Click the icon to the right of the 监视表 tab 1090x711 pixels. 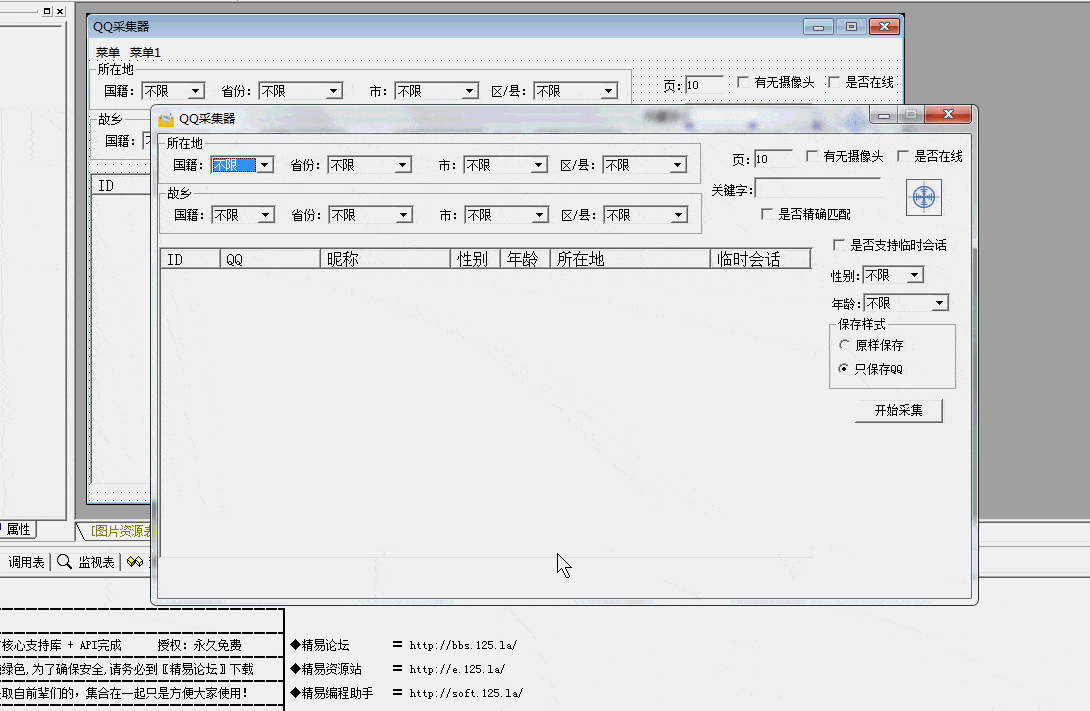(135, 562)
